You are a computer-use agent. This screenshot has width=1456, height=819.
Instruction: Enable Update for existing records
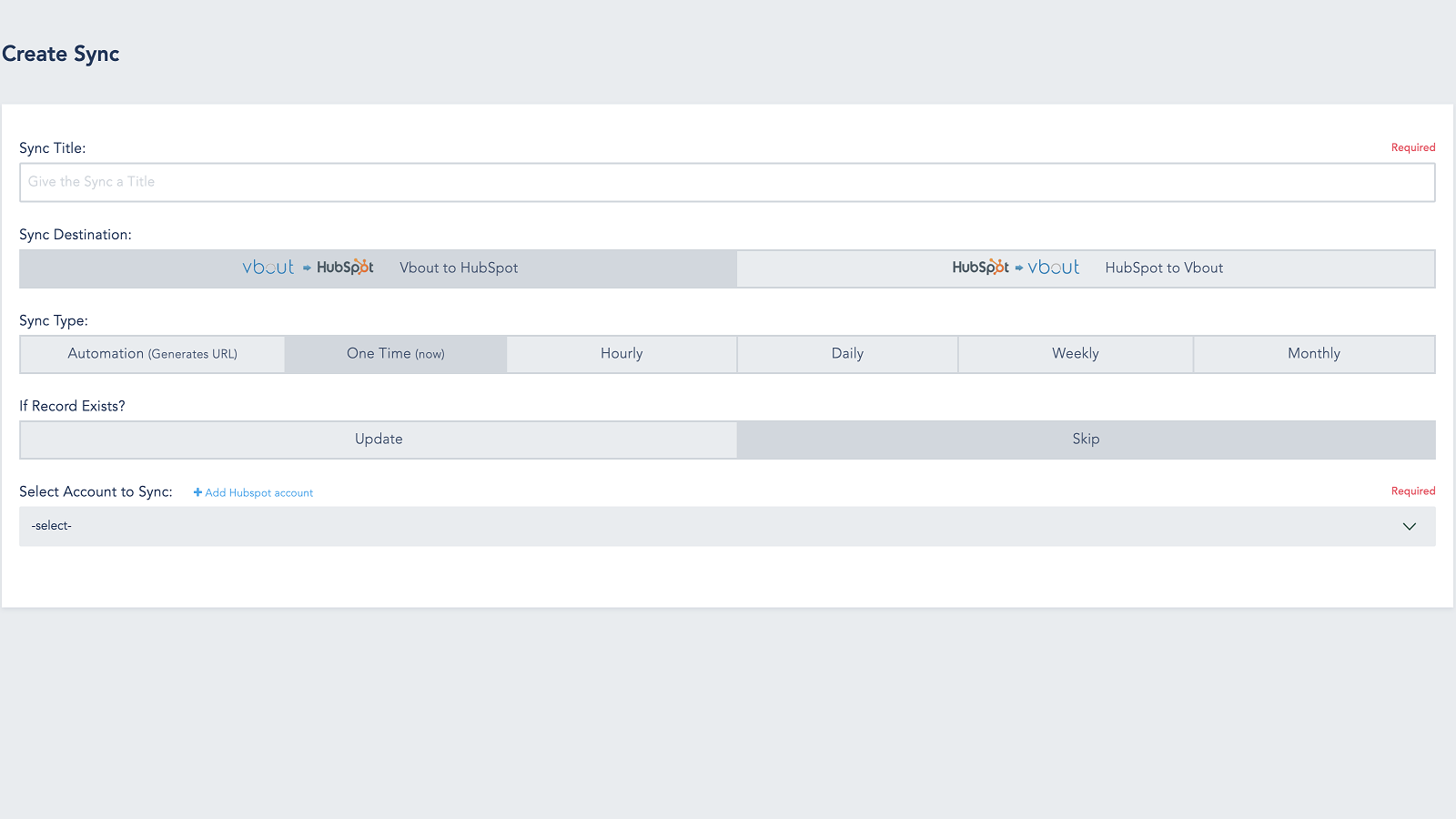tap(379, 439)
